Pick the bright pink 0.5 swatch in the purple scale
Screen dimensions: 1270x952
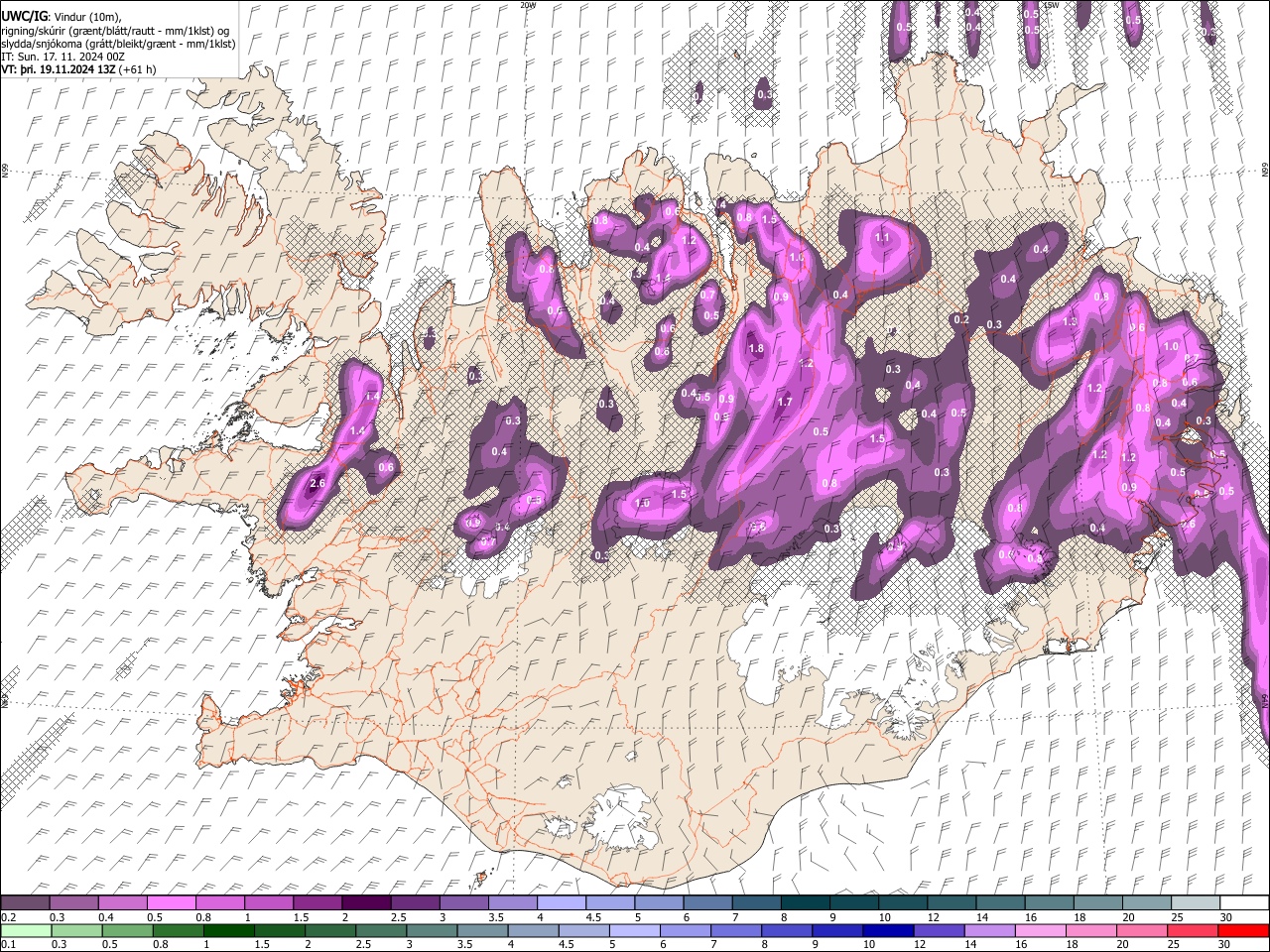[x=172, y=902]
